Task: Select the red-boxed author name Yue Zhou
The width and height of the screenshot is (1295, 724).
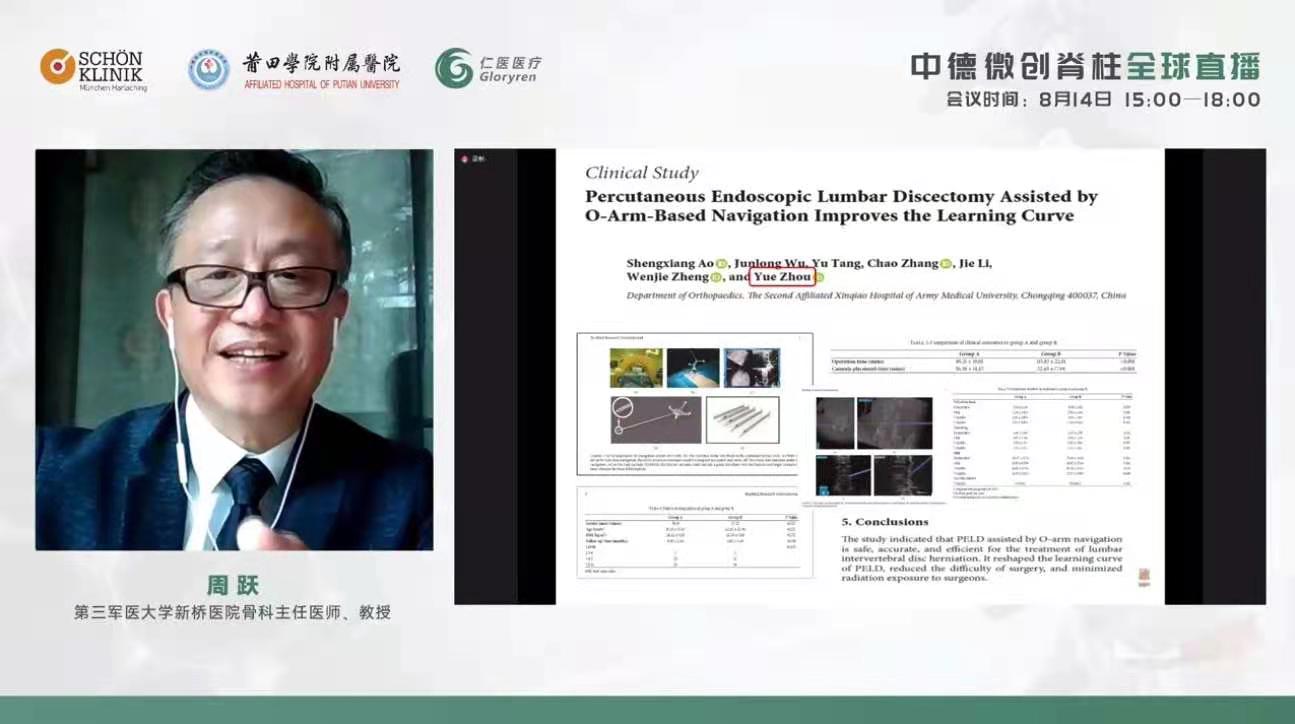Action: 781,277
